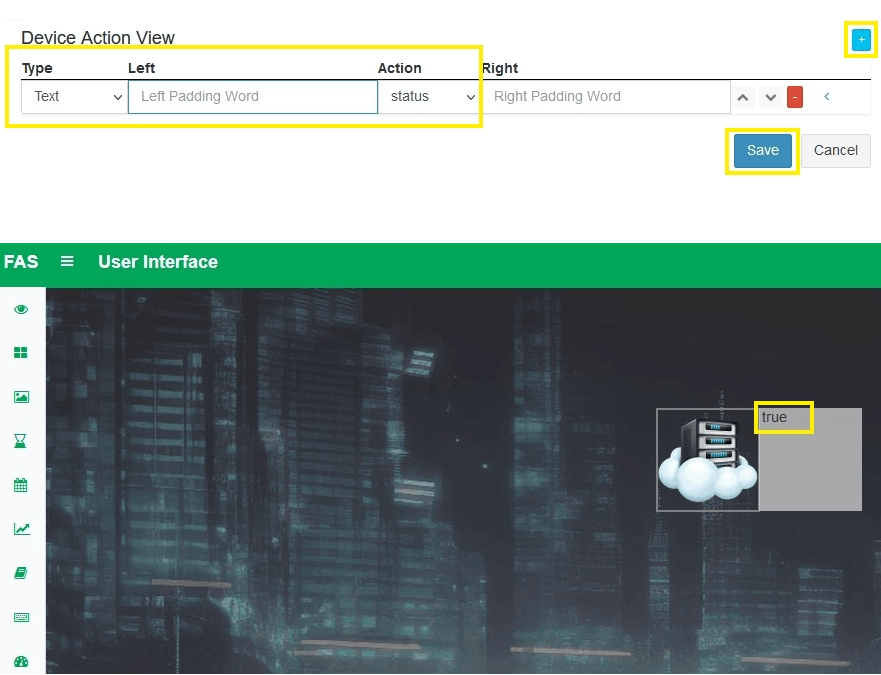The width and height of the screenshot is (881, 675).
Task: Select the keyboard icon in sidebar
Action: 21,617
